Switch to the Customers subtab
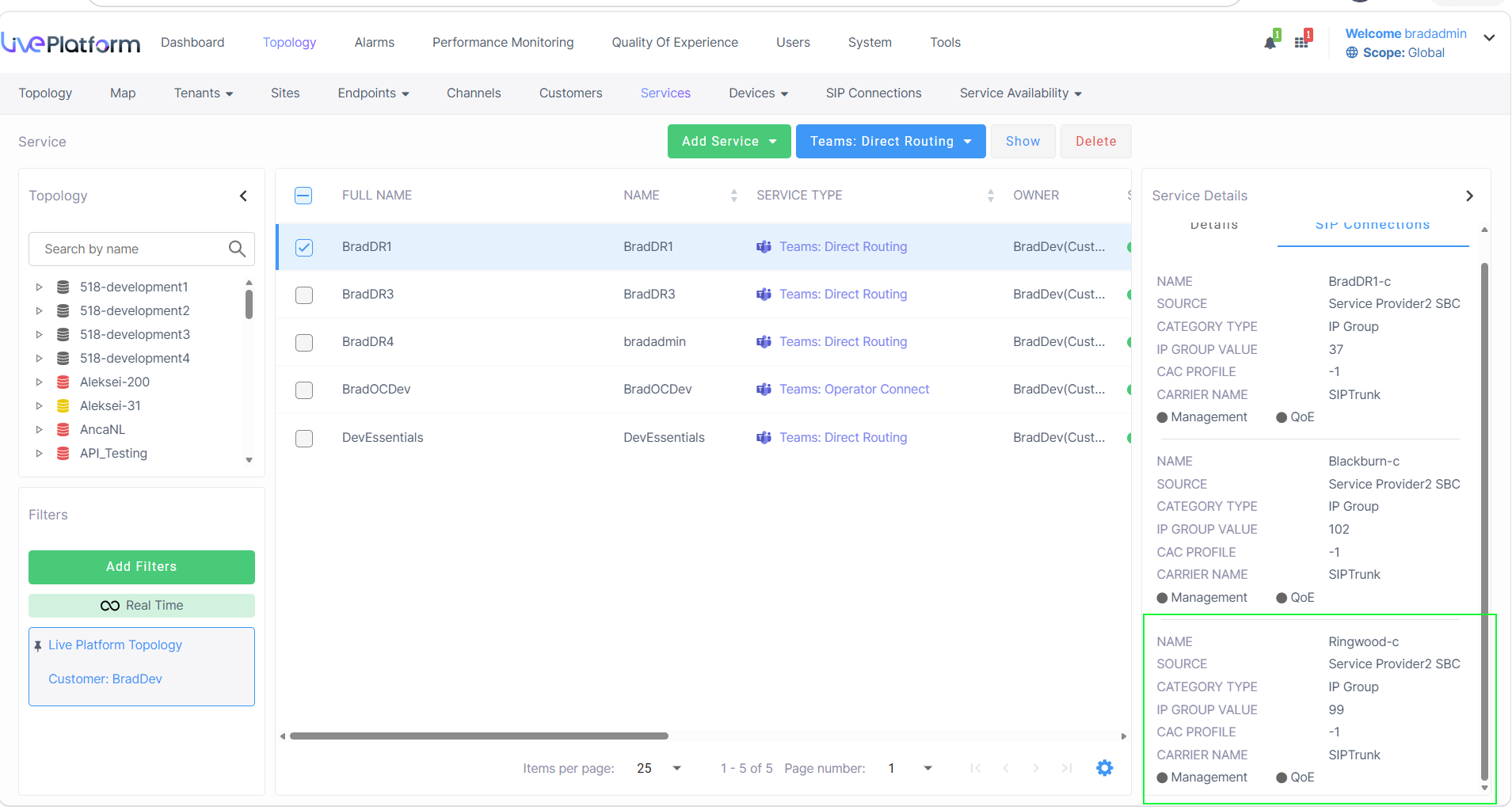 click(571, 93)
